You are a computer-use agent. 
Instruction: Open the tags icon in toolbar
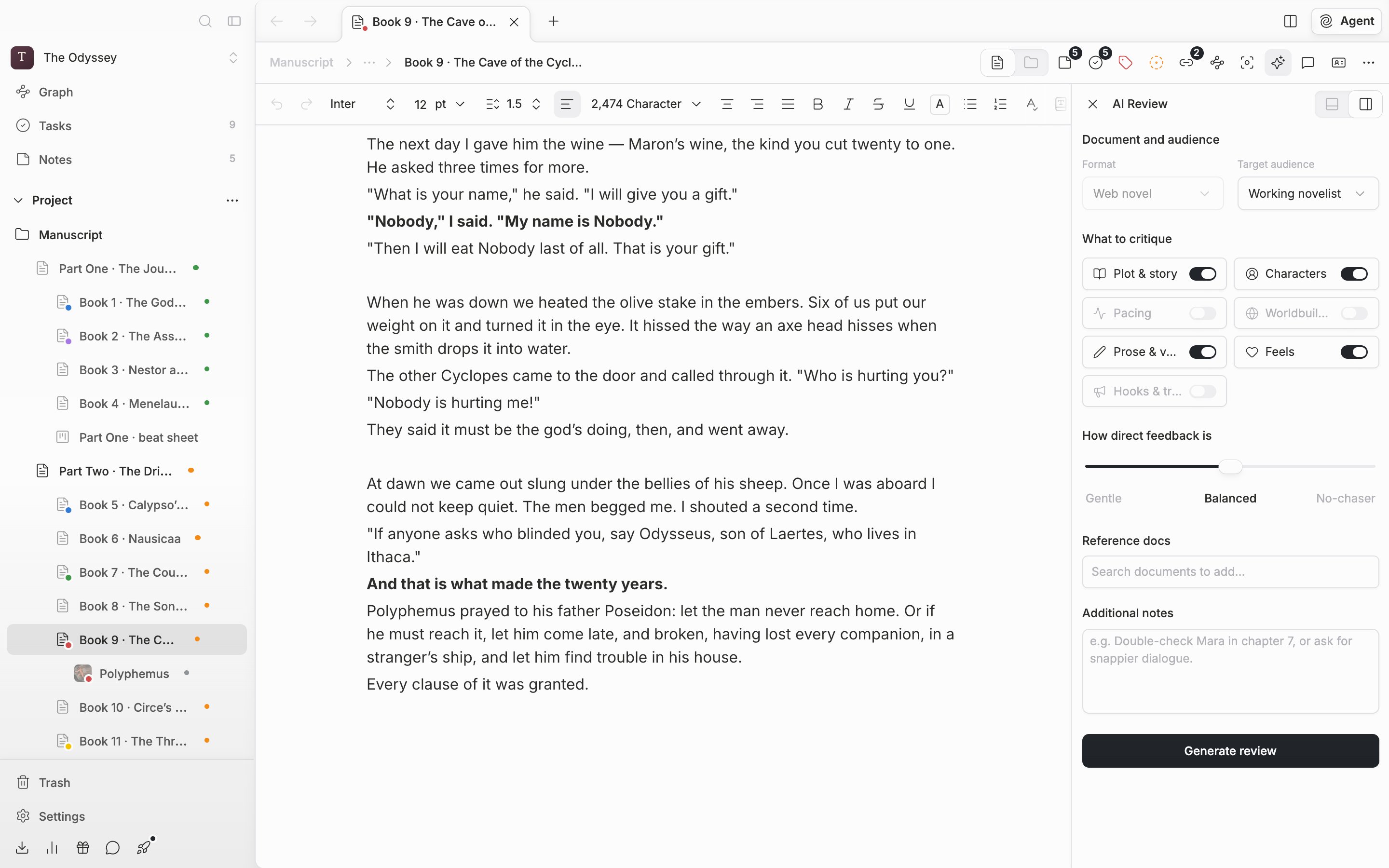(1126, 63)
